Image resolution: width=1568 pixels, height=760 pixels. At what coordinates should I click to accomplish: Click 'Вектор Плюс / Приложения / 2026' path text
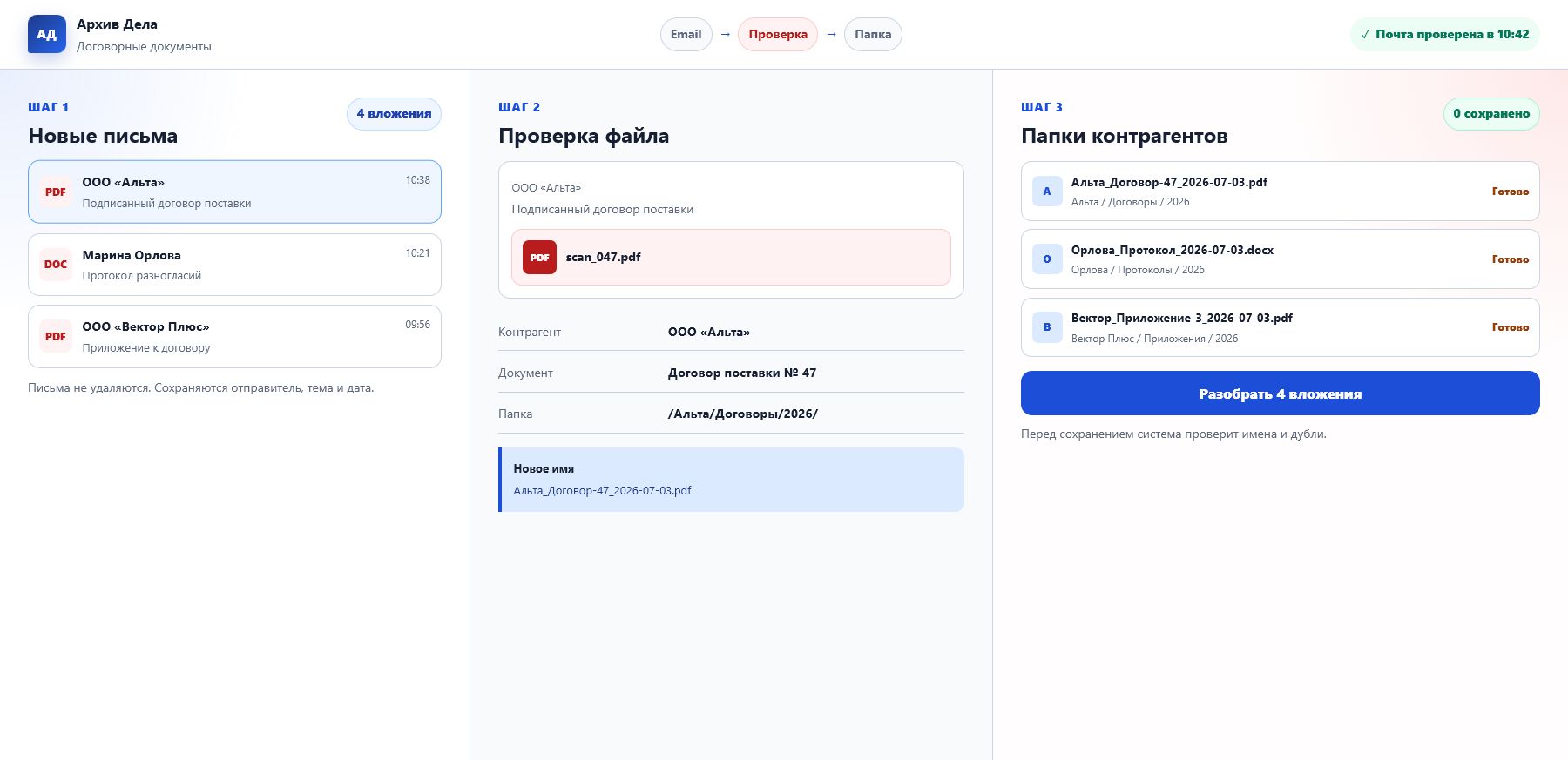click(1154, 339)
